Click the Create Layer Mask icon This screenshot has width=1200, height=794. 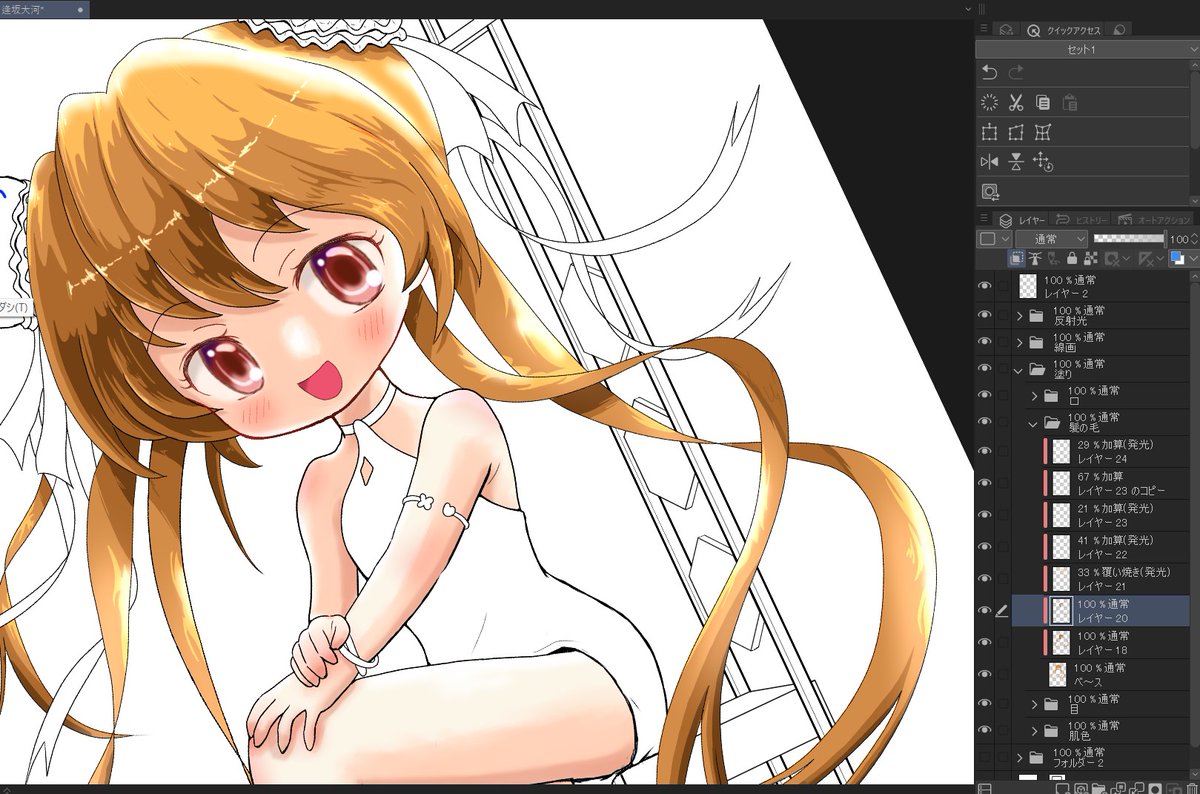(x=1155, y=788)
